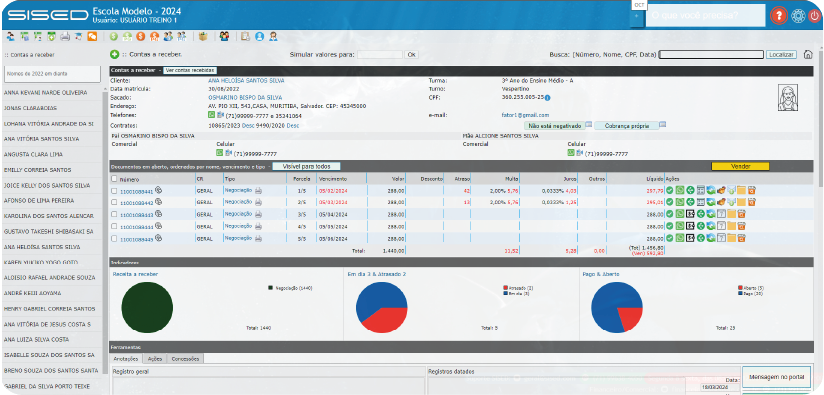
Task: Click the orange chat bubble toolbar icon
Action: pos(92,37)
